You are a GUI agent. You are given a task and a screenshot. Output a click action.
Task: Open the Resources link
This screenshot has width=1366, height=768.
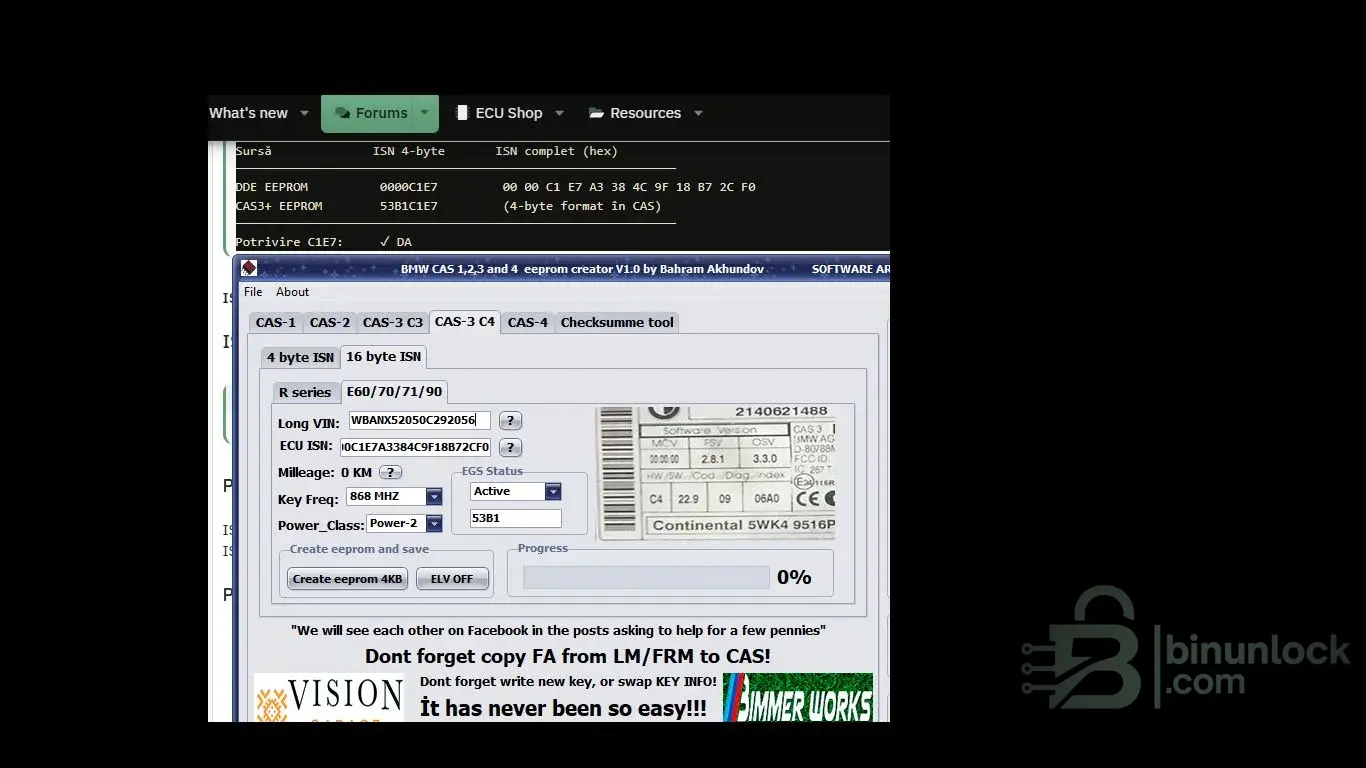[635, 113]
